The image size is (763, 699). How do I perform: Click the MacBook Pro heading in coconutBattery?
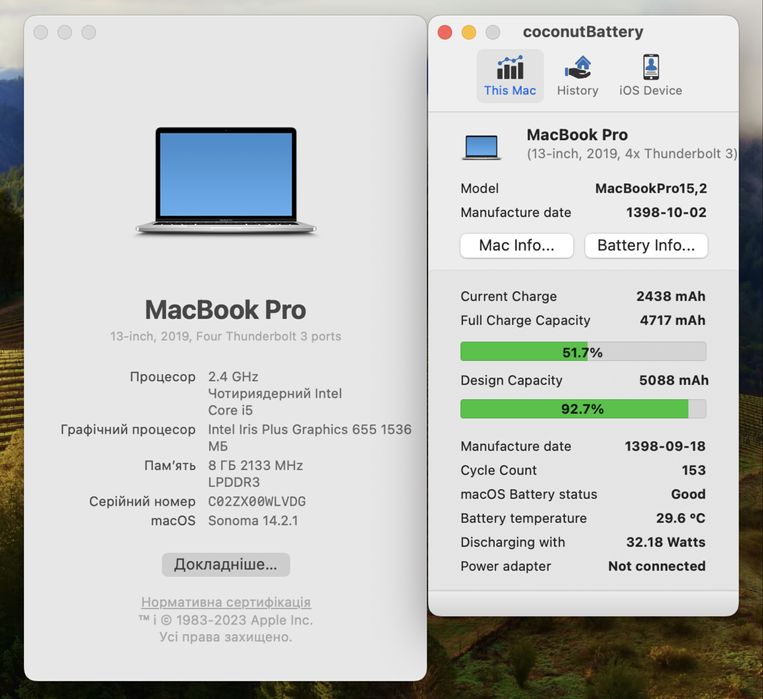[577, 134]
